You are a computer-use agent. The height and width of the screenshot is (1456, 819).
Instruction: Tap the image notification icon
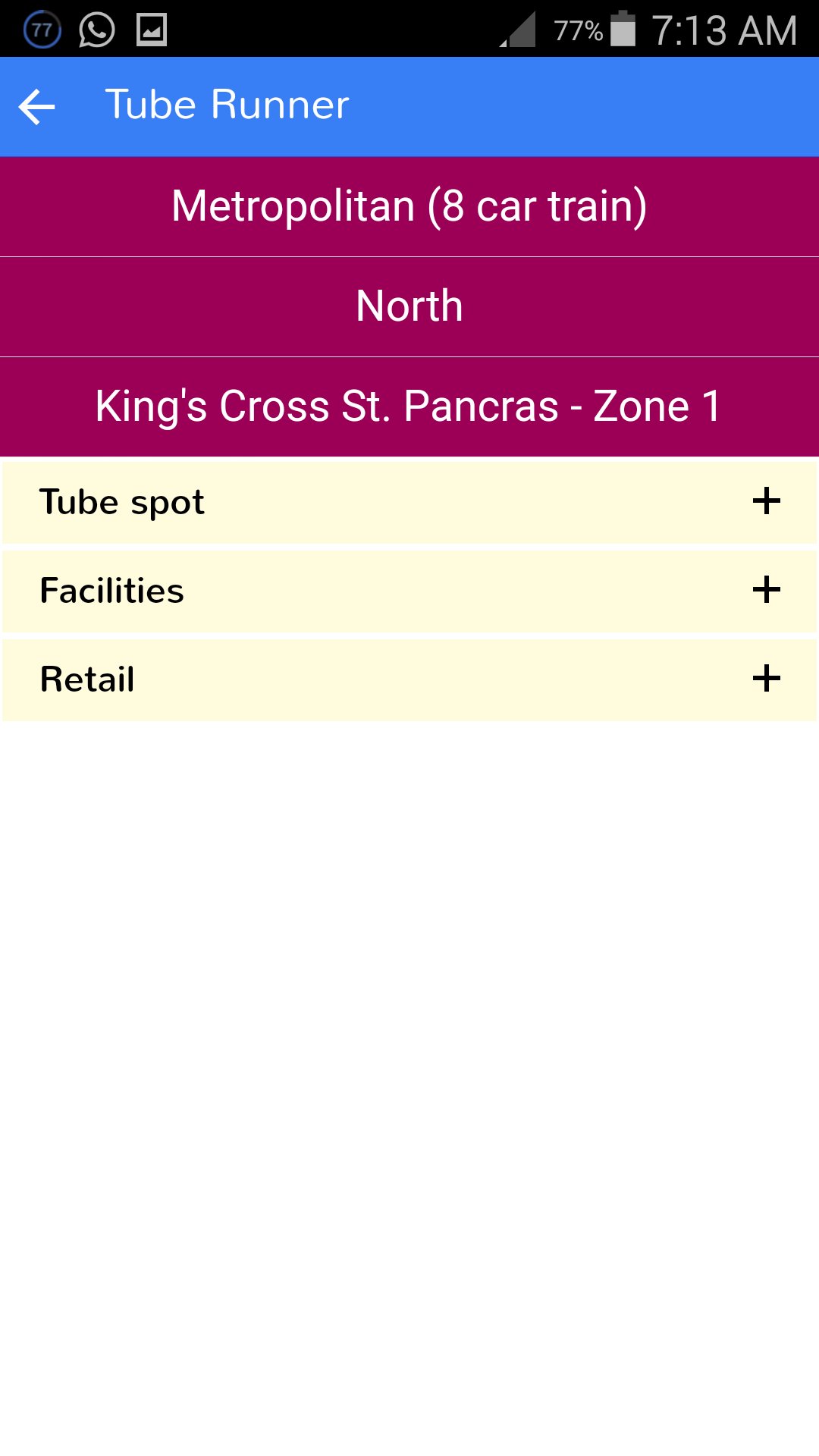click(152, 30)
